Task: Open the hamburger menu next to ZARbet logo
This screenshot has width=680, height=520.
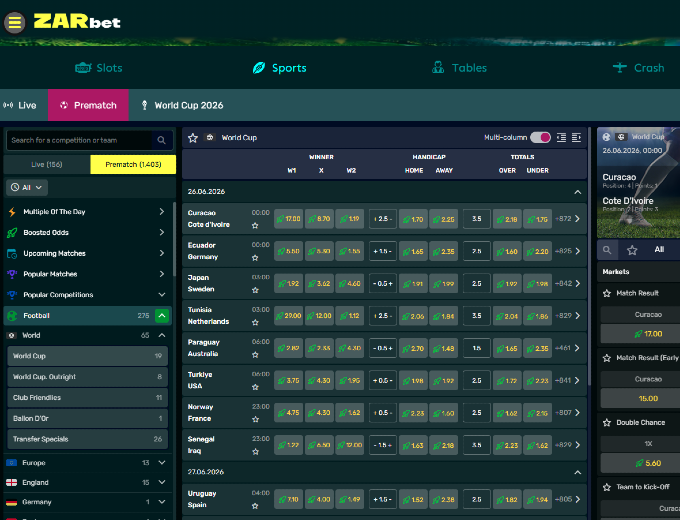Action: 14,22
